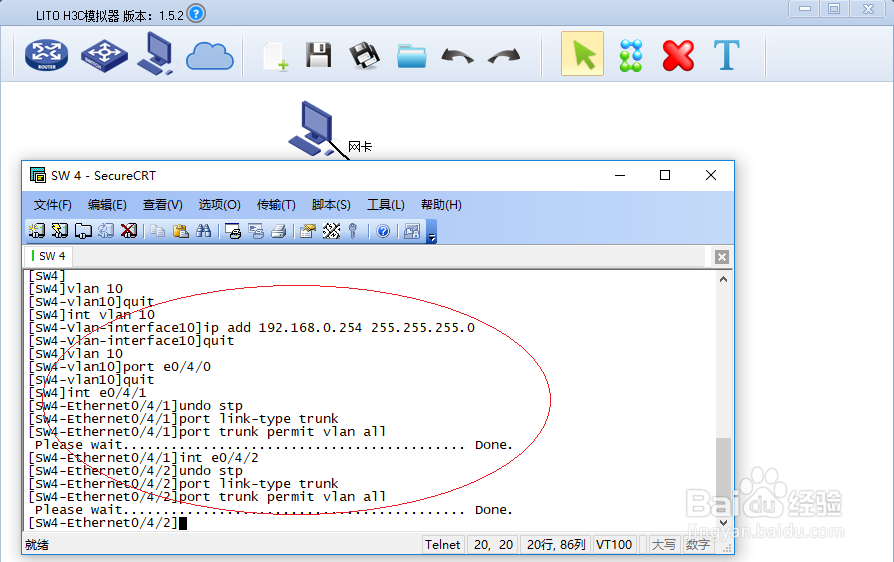894x562 pixels.
Task: Save the topology with the floppy icon
Action: pyautogui.click(x=319, y=55)
